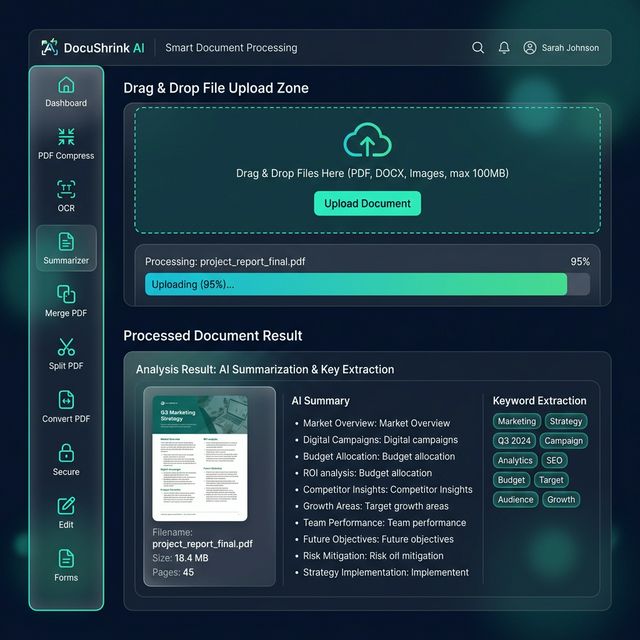Click the 95% percentage value
This screenshot has height=640, width=640.
pyautogui.click(x=580, y=262)
